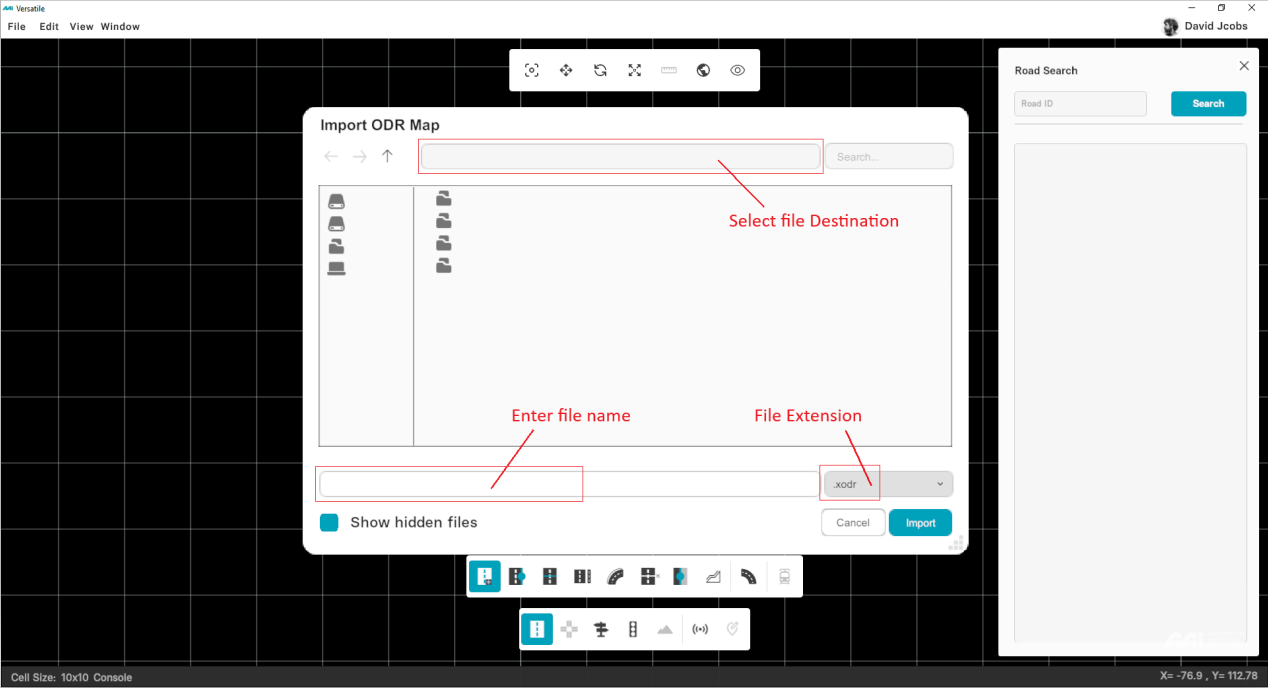Close the Road Search panel
This screenshot has width=1268, height=688.
pos(1244,66)
